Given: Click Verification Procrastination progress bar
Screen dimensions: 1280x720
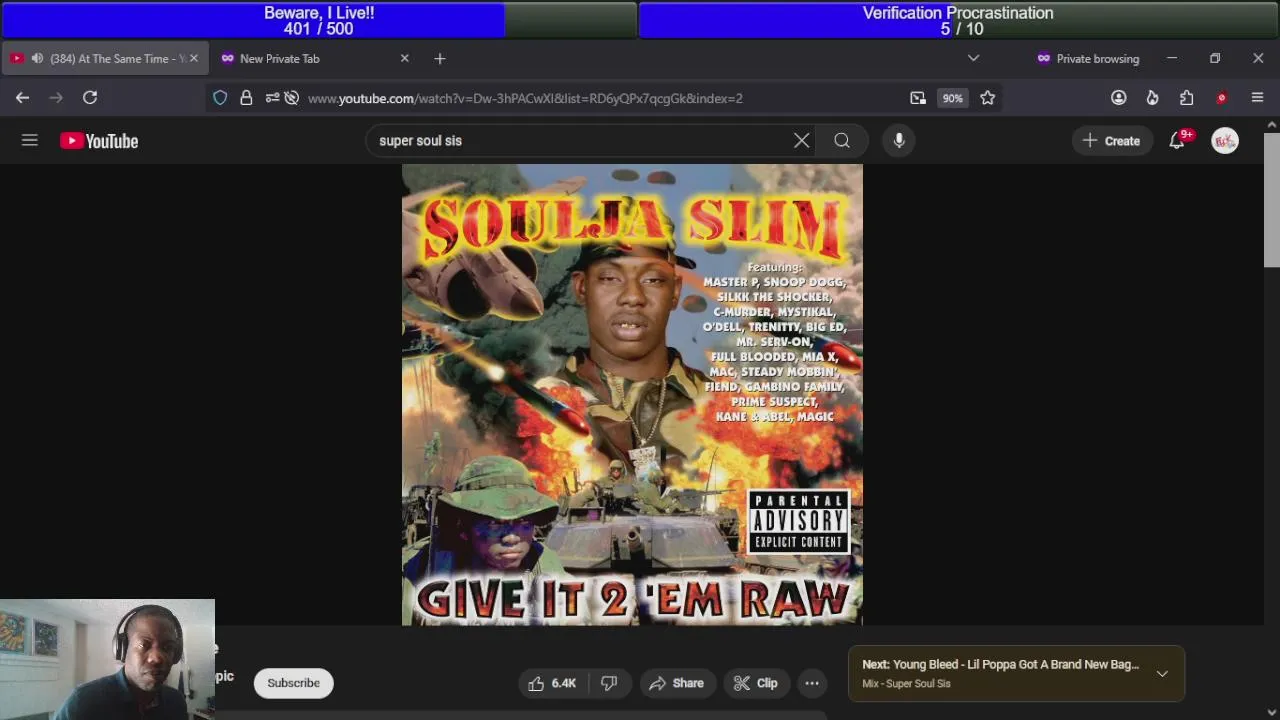Looking at the screenshot, I should click(958, 20).
